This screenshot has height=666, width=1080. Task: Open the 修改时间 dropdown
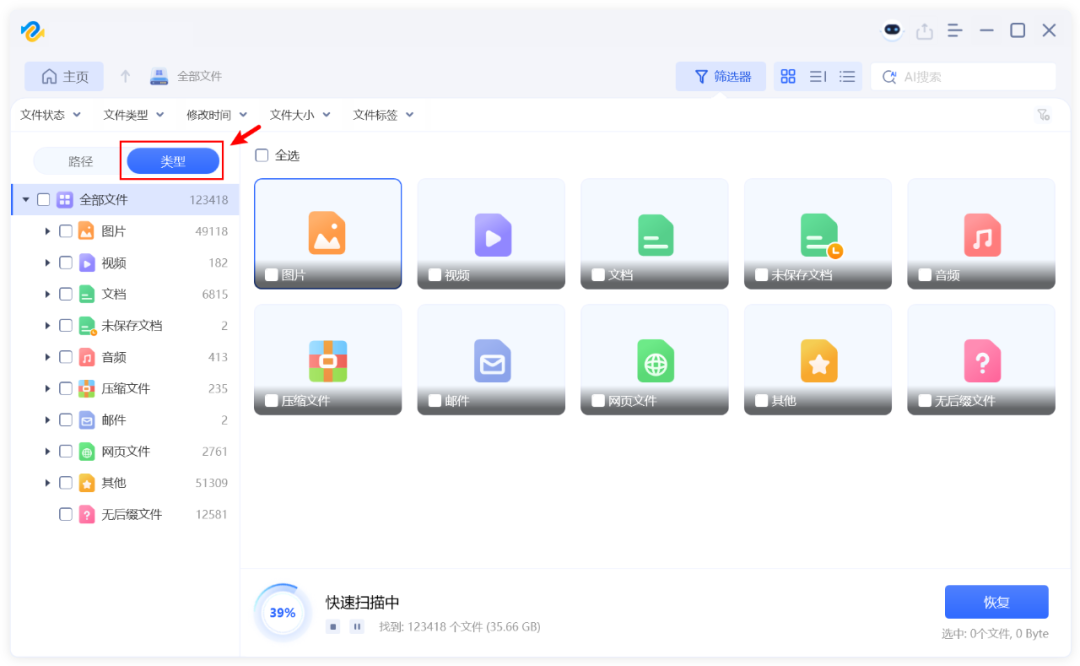[217, 115]
